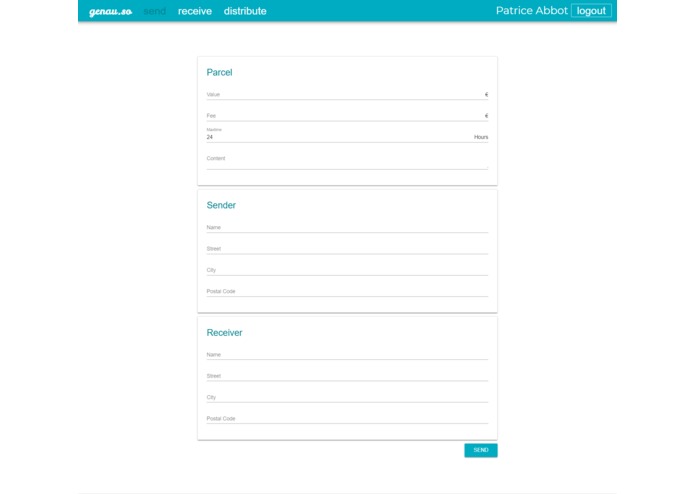Click the Sender section heading
Screen dimensions: 695x494
[221, 205]
